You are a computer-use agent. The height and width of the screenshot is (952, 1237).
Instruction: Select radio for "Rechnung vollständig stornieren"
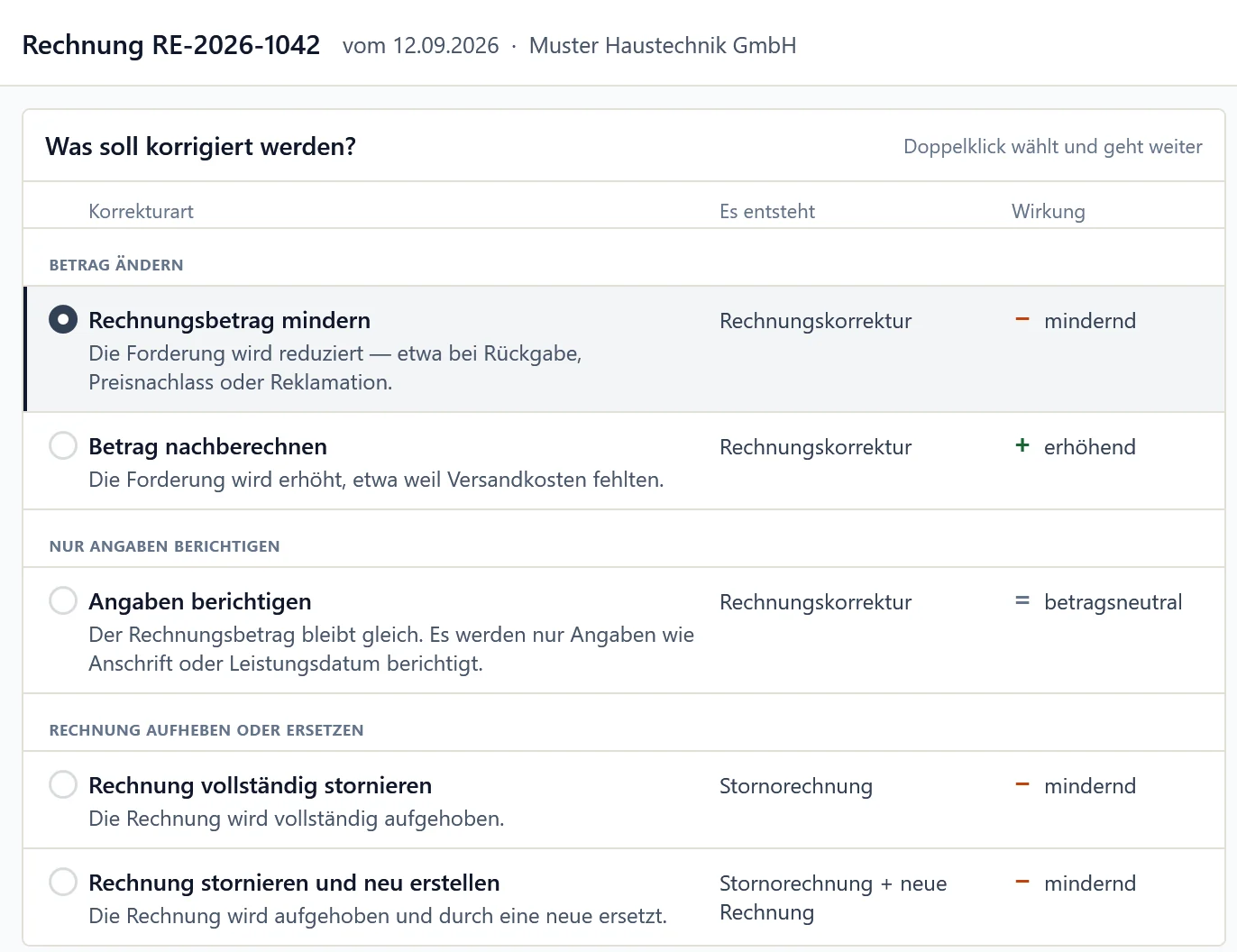pos(63,784)
